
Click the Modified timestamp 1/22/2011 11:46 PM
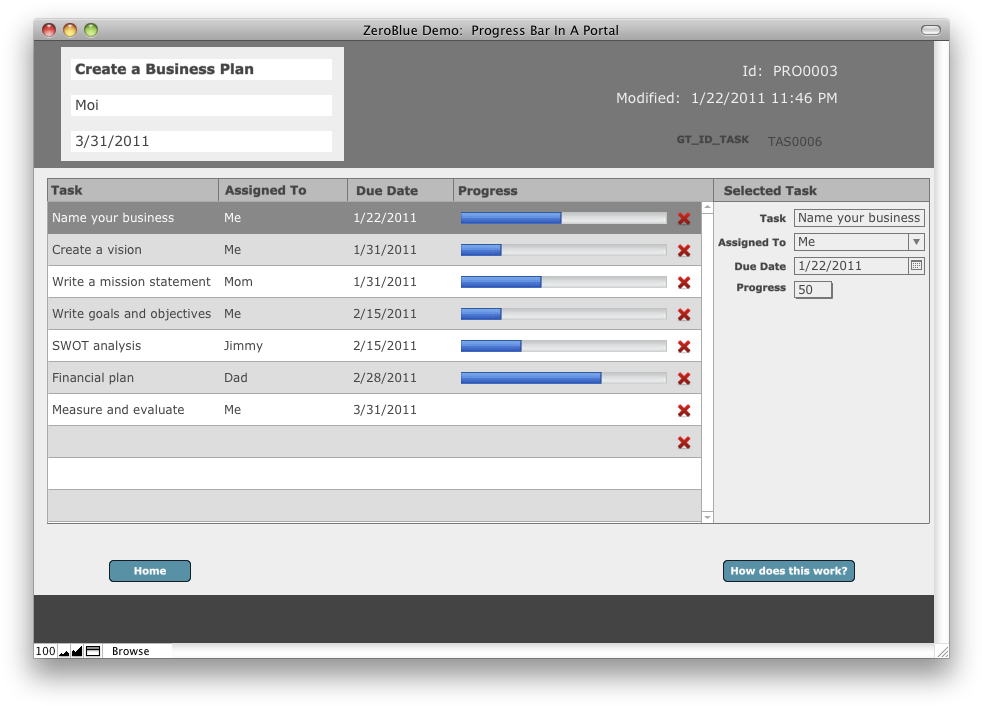pos(764,98)
